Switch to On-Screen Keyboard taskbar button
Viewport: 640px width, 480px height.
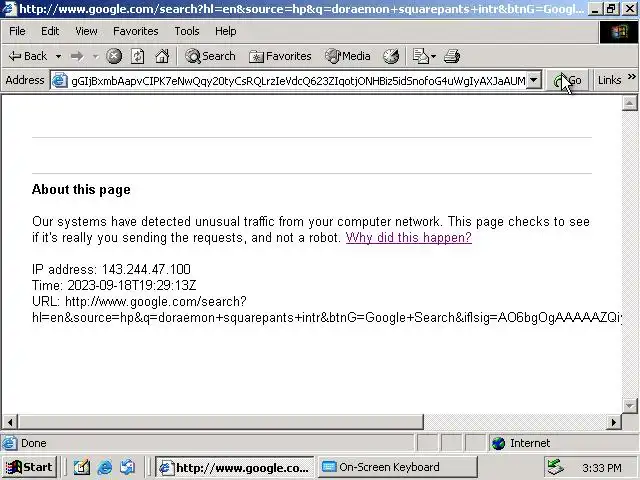397,467
